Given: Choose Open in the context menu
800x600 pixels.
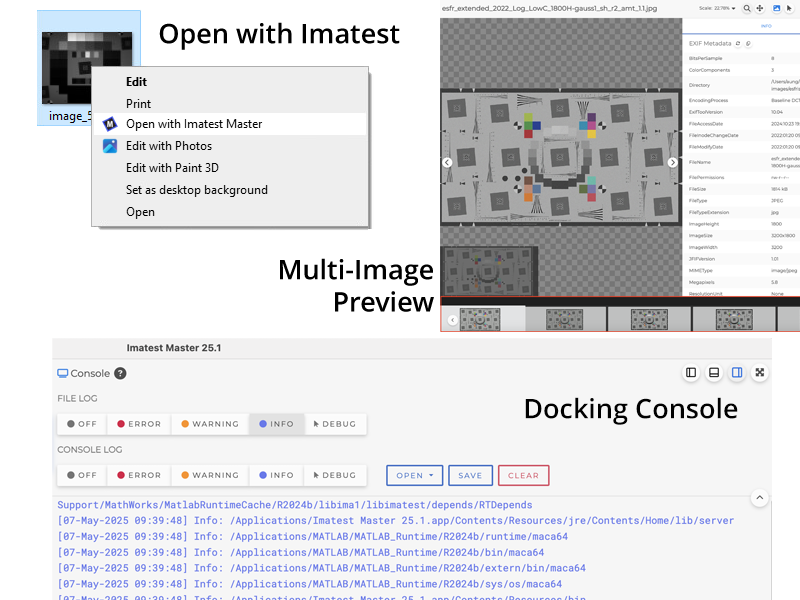Looking at the screenshot, I should click(x=231, y=212).
